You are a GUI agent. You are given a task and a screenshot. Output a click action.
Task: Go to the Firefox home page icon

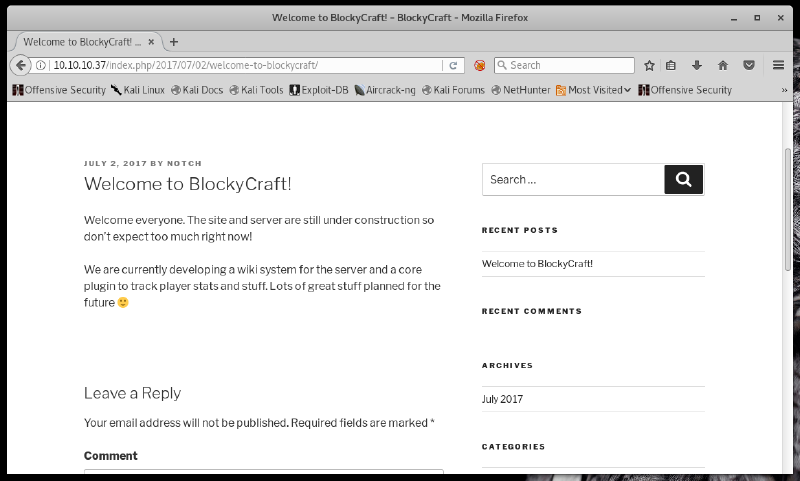coord(722,65)
